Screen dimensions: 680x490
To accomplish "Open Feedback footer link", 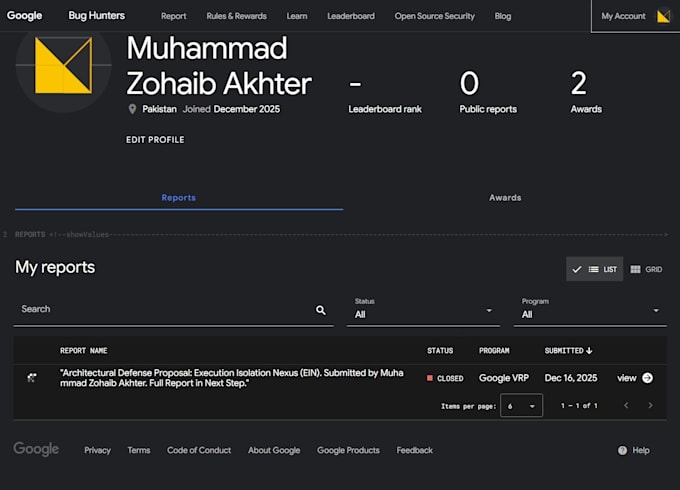I will [415, 450].
